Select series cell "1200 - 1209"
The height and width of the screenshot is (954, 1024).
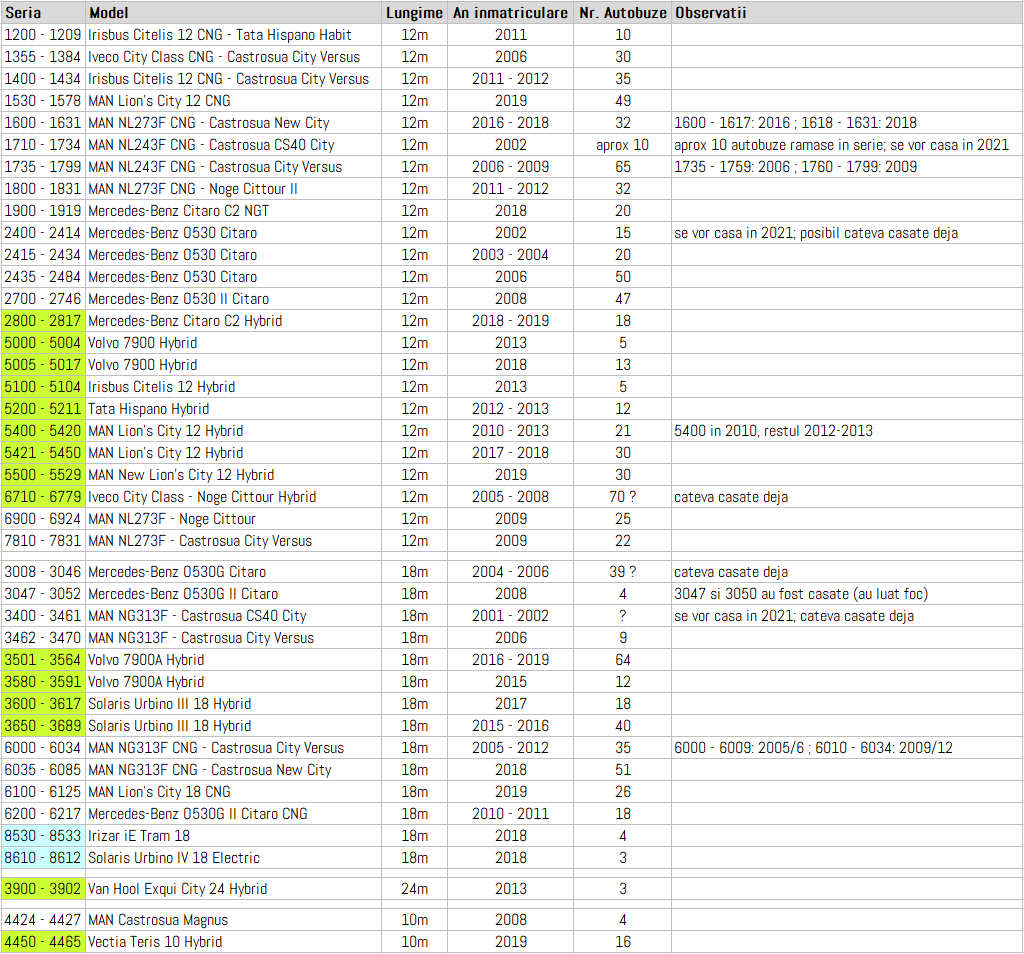tap(43, 35)
